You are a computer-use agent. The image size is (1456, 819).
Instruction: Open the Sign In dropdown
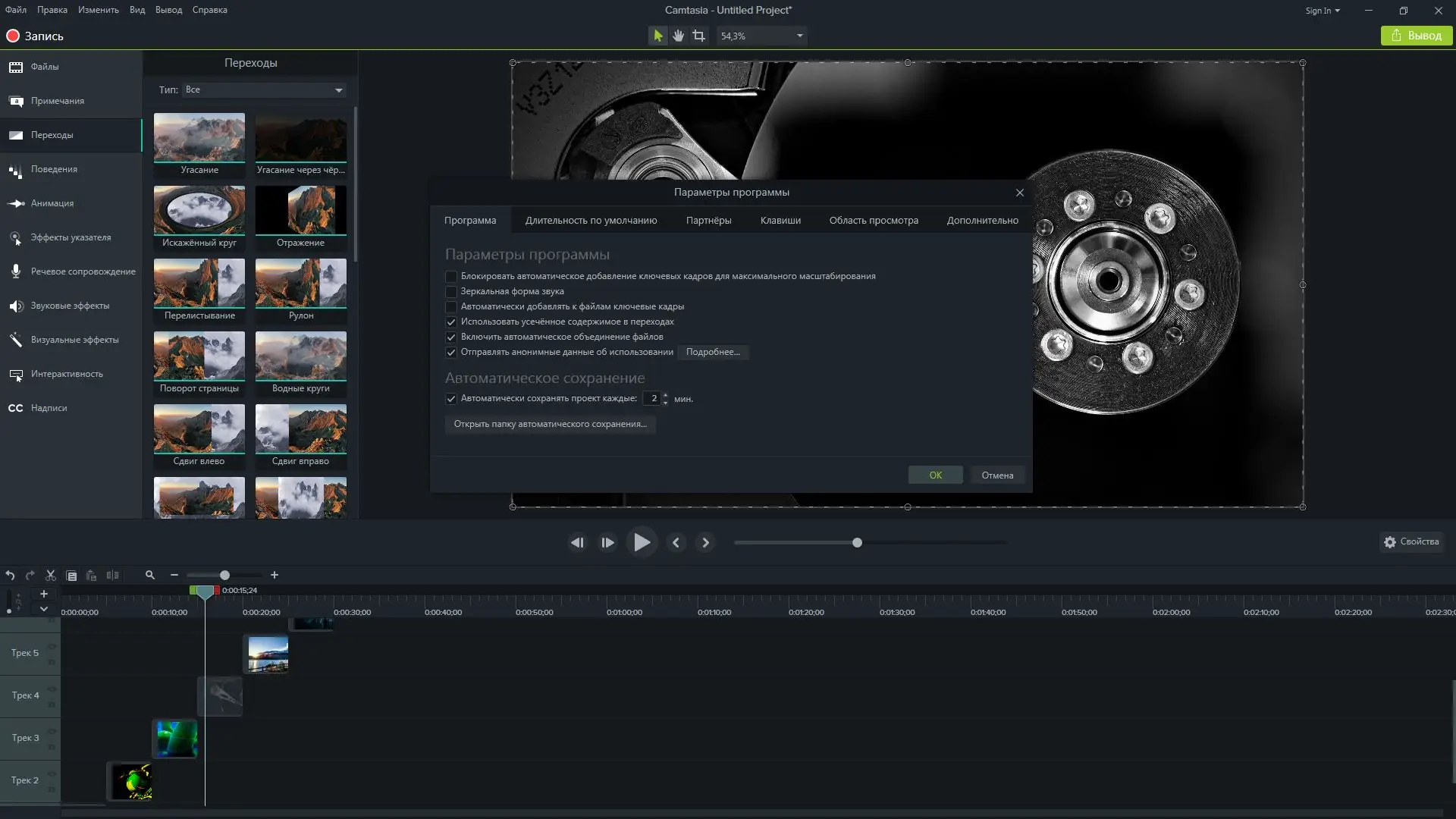[1322, 11]
